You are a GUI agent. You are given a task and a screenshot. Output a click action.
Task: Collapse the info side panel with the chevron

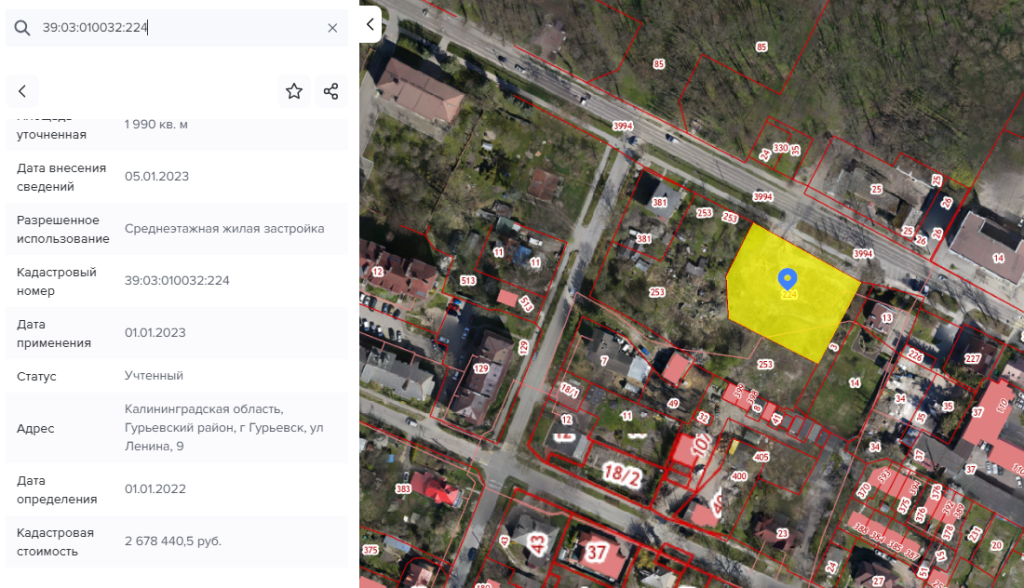[x=370, y=24]
